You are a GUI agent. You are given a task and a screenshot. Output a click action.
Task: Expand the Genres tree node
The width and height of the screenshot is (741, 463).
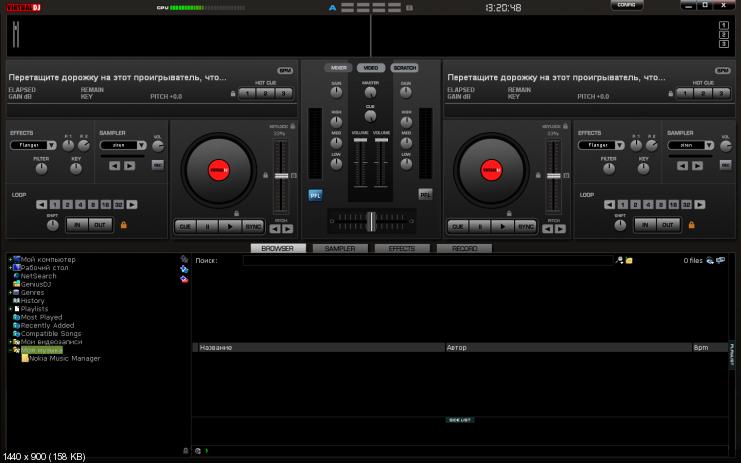10,292
